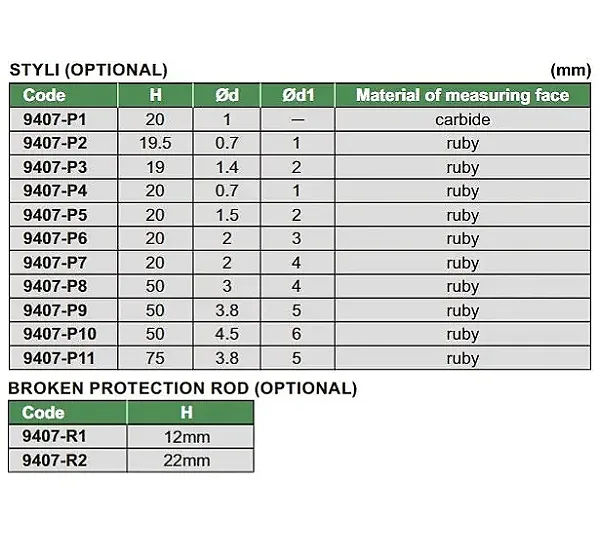Click the 4.5 diameter value
This screenshot has width=600, height=540.
point(227,334)
